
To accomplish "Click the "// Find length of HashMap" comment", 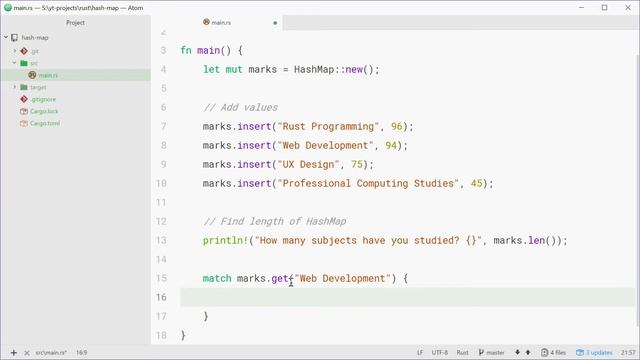I will [274, 222].
